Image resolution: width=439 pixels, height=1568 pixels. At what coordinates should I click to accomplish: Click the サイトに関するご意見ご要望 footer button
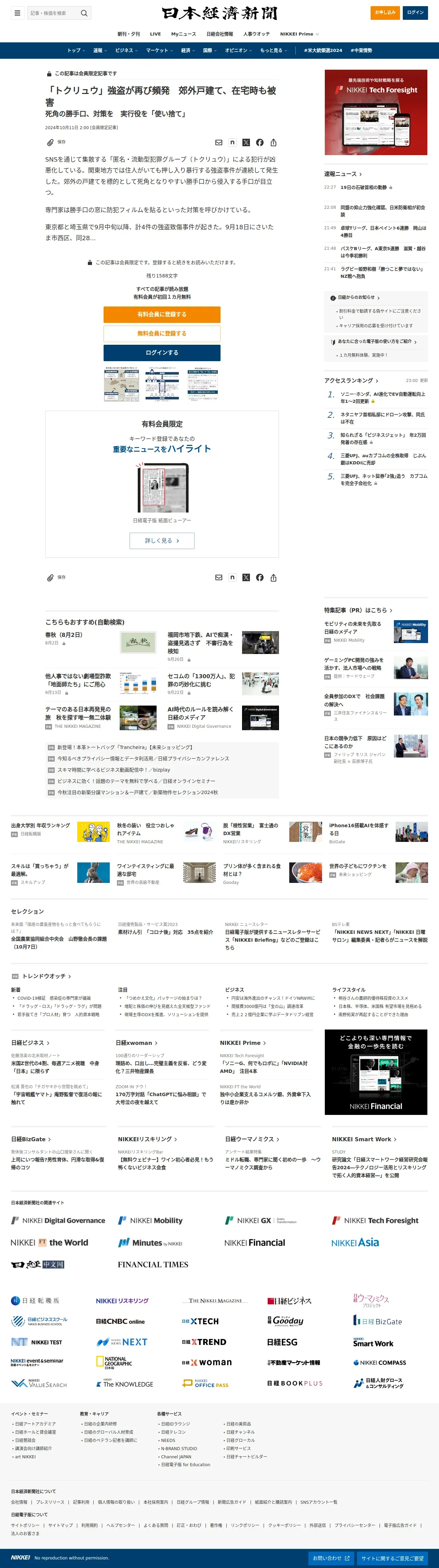click(x=392, y=1558)
